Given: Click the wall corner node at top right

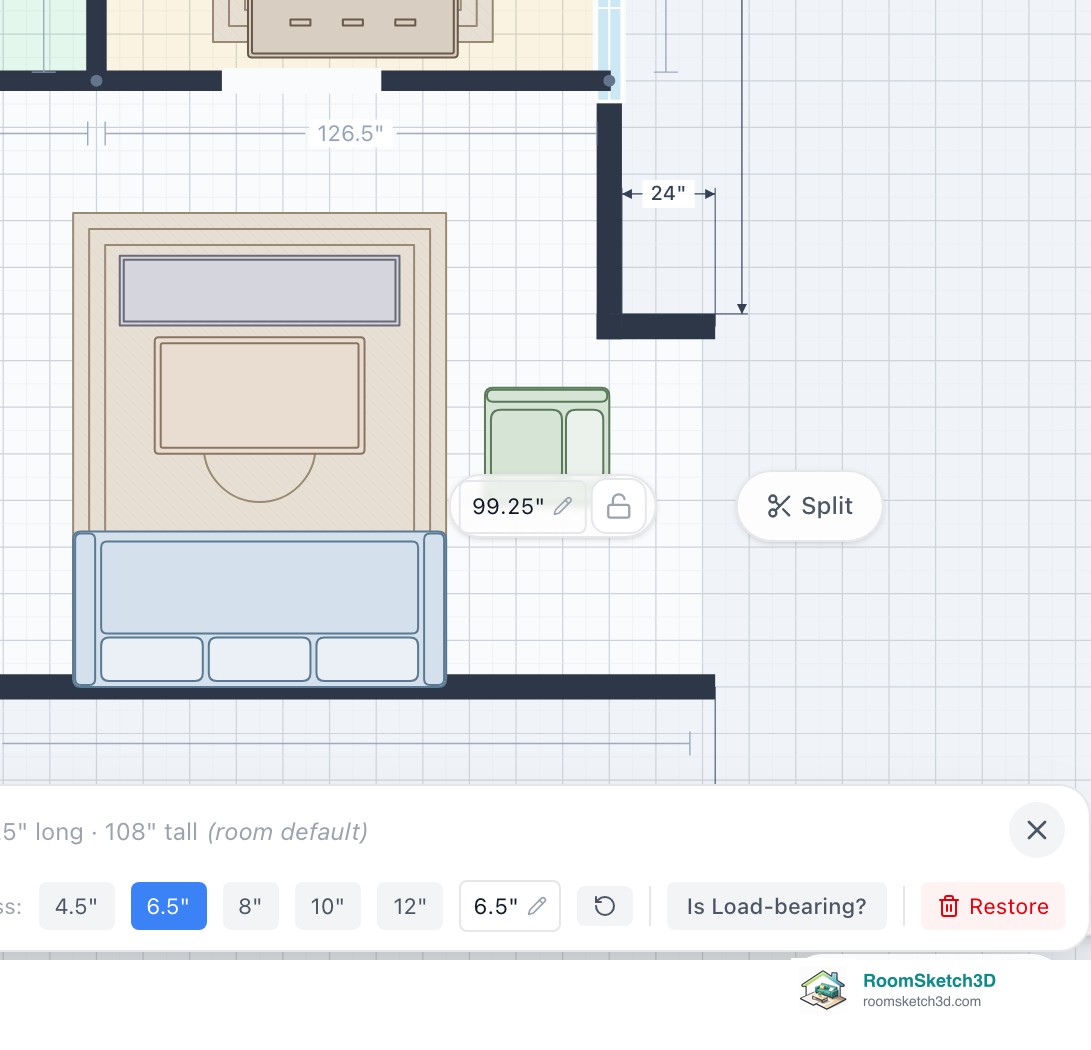Looking at the screenshot, I should [x=609, y=81].
